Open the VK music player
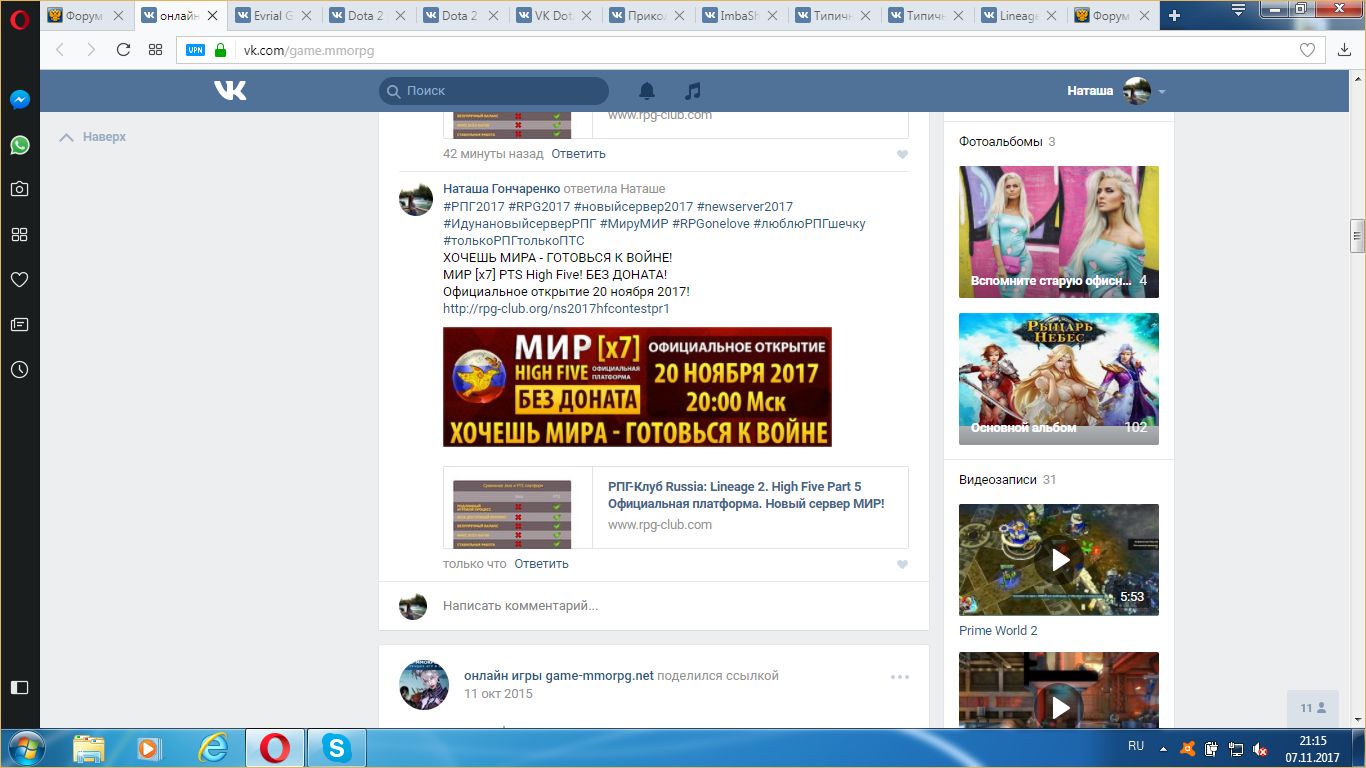Image resolution: width=1366 pixels, height=768 pixels. (x=693, y=91)
